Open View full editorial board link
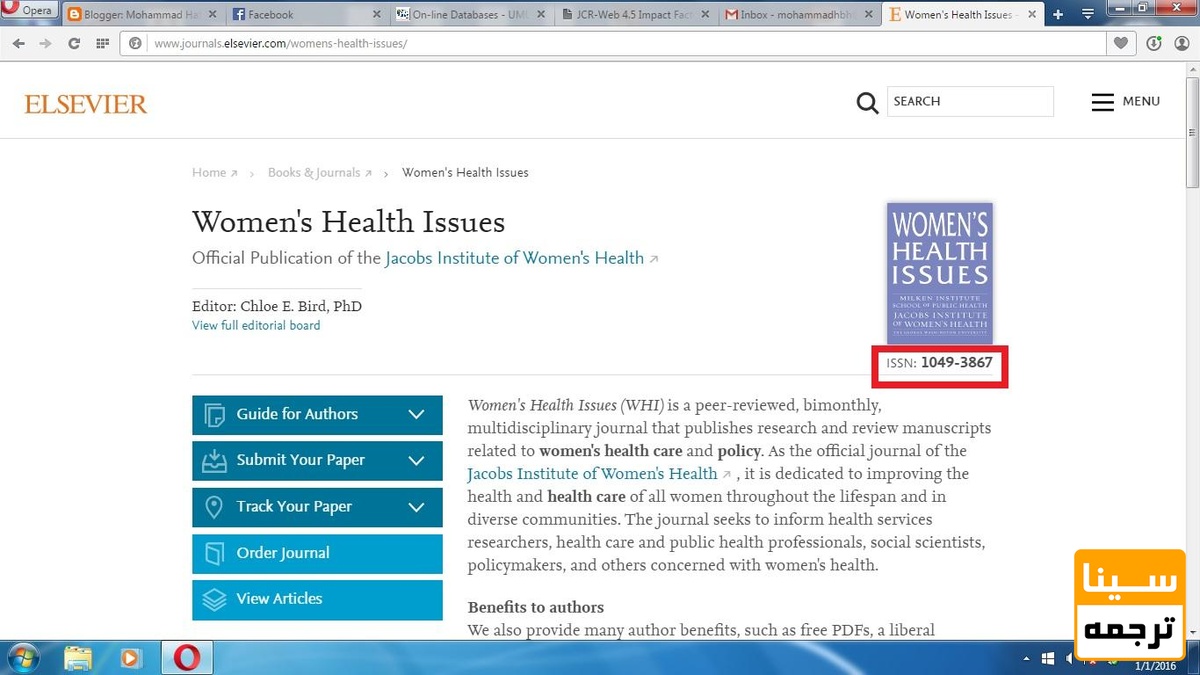This screenshot has width=1200, height=675. pos(256,325)
